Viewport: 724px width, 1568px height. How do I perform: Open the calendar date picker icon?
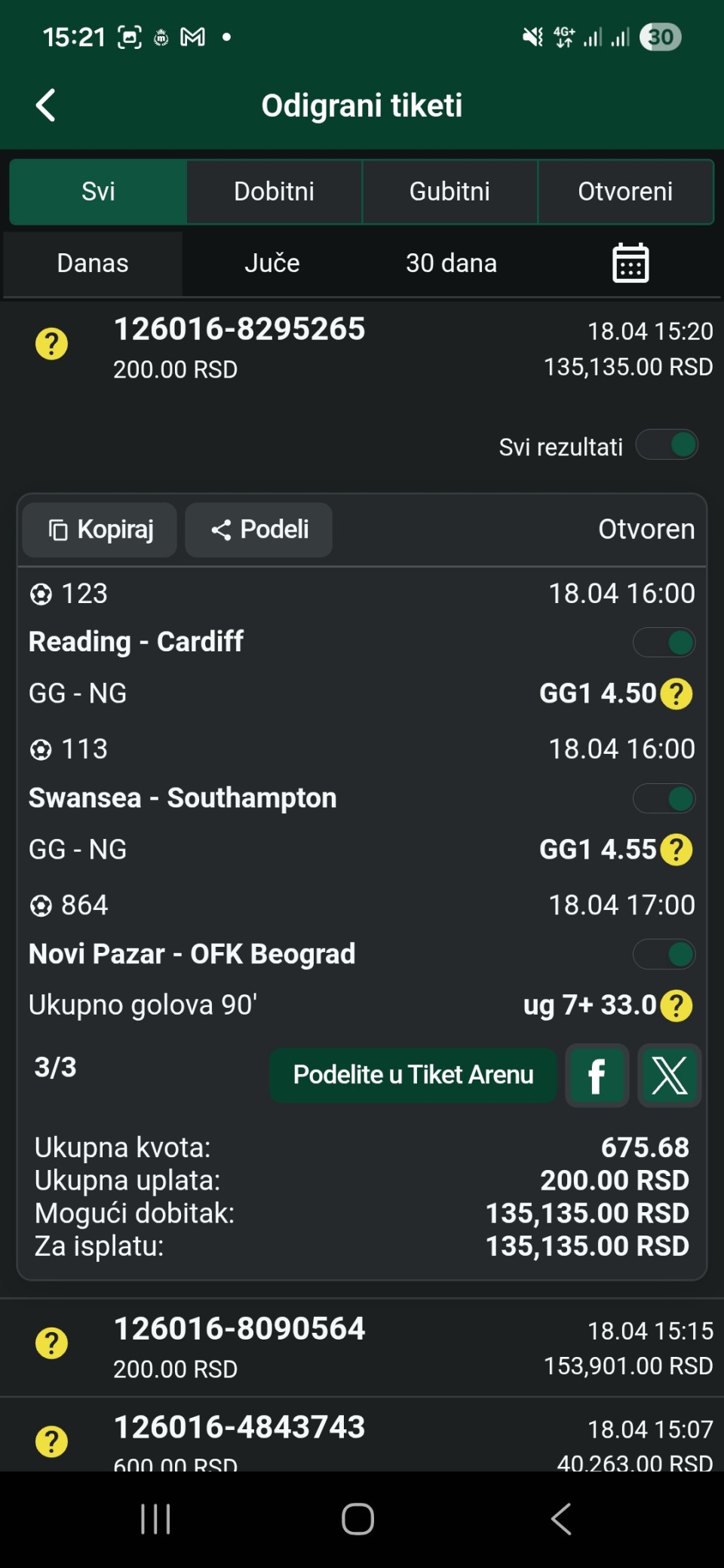pos(630,263)
